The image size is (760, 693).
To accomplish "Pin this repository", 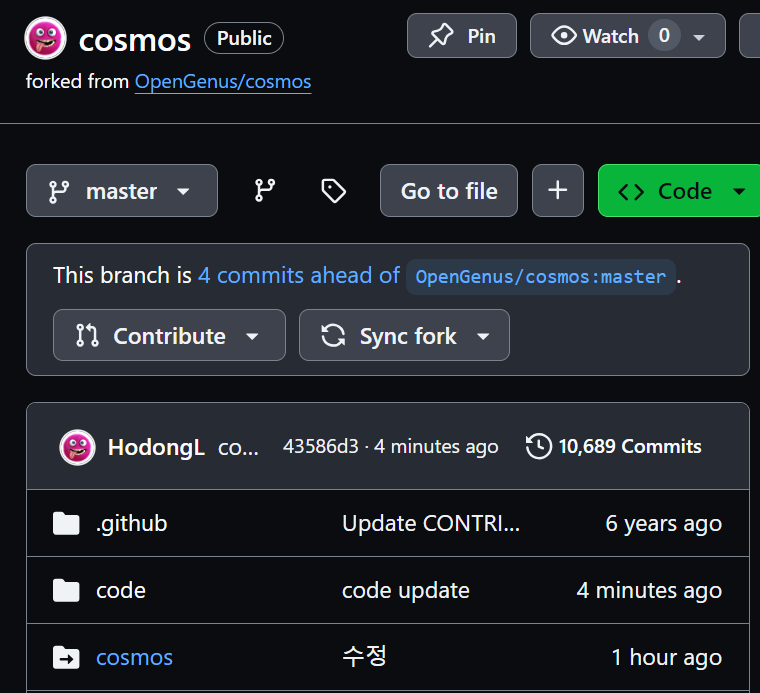I will [462, 36].
